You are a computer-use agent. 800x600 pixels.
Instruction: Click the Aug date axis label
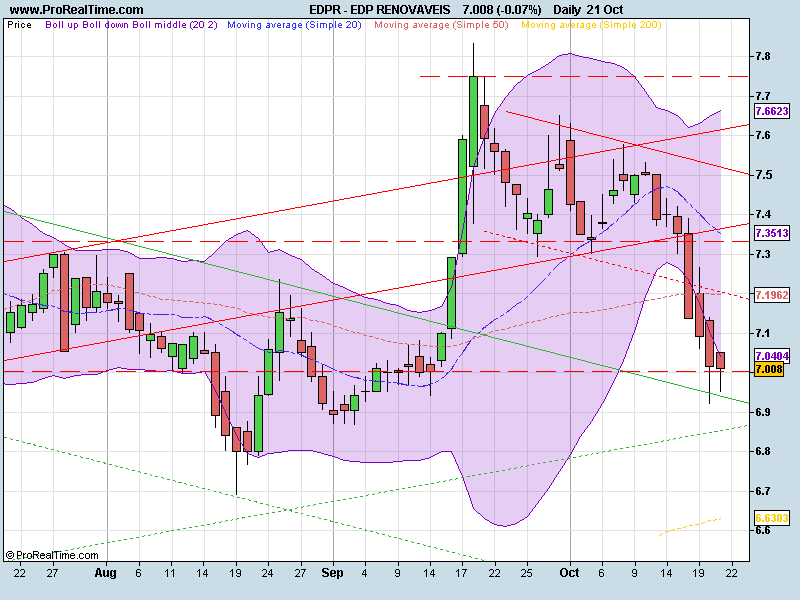click(x=106, y=573)
